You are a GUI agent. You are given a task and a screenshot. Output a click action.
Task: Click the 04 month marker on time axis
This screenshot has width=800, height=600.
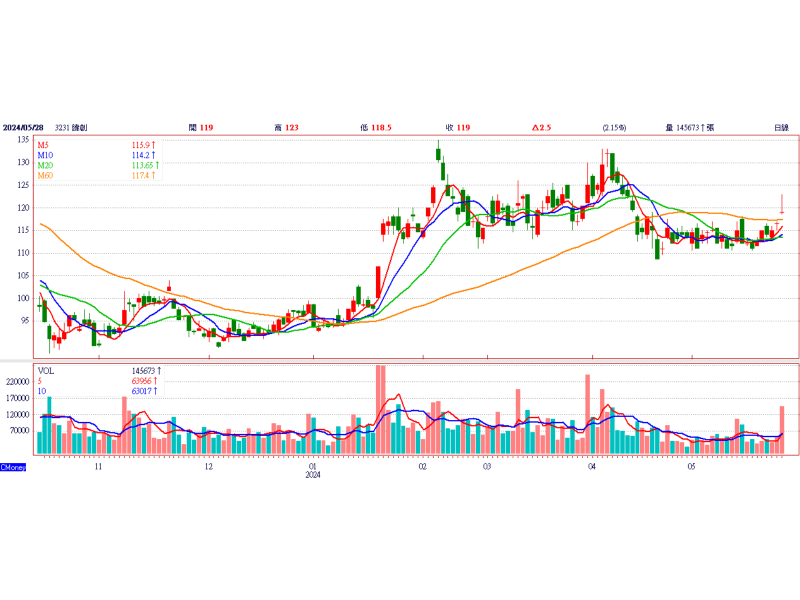click(x=592, y=467)
